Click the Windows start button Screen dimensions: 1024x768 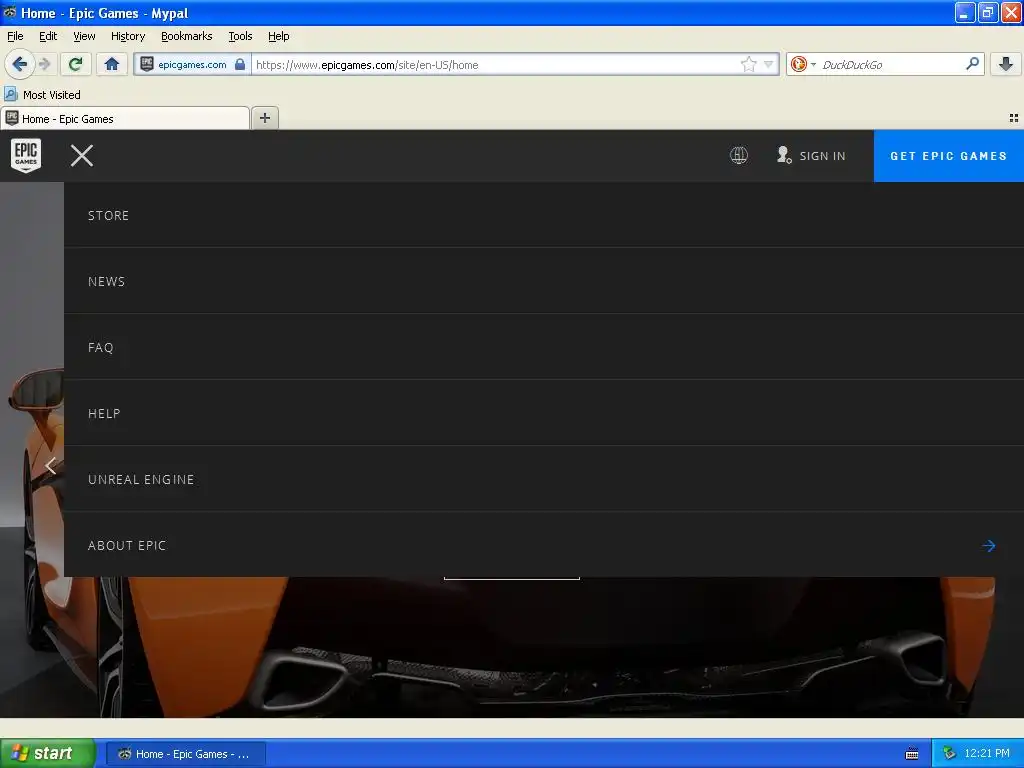[x=48, y=753]
